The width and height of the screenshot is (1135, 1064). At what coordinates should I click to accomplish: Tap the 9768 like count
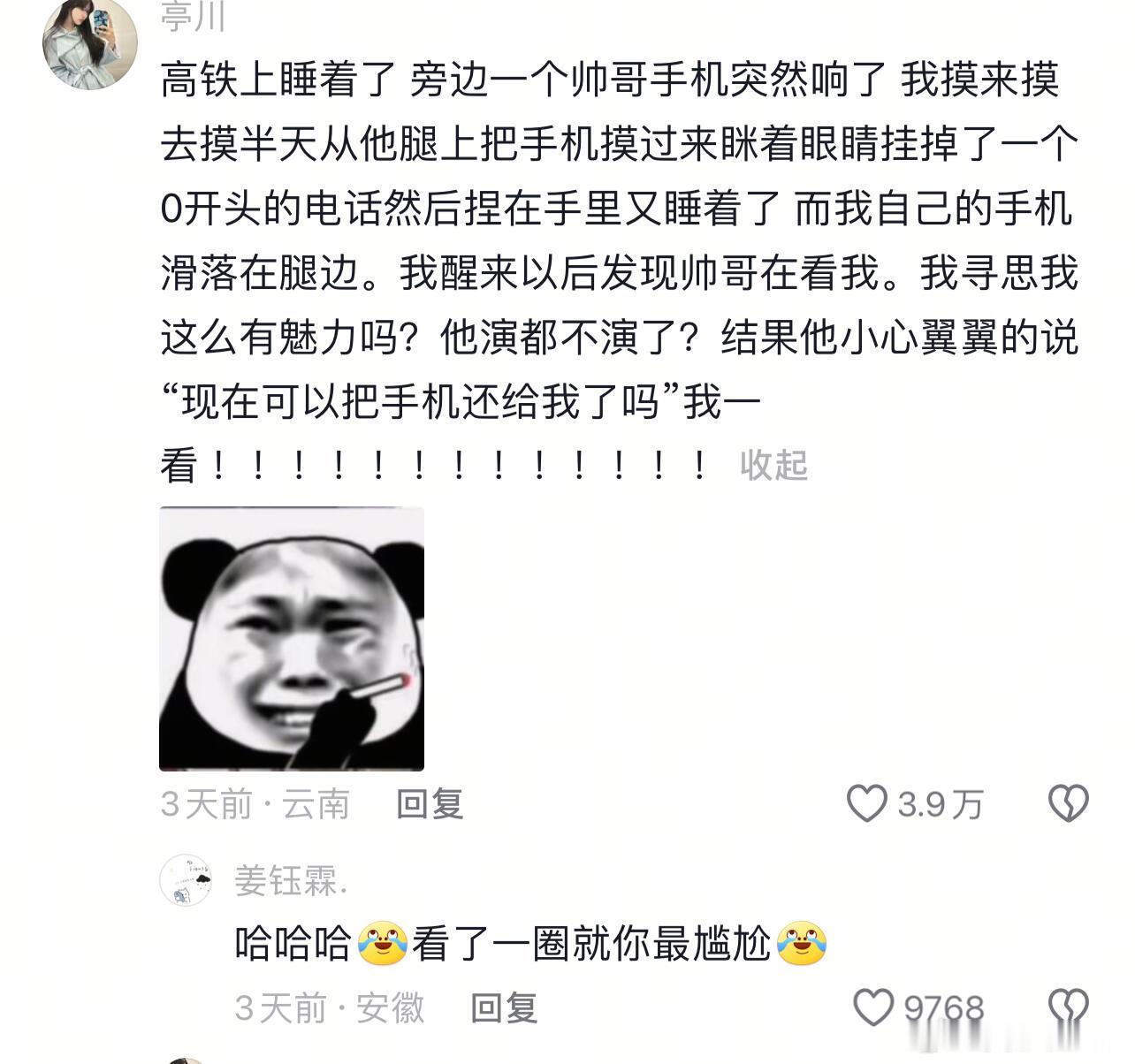pyautogui.click(x=943, y=1008)
